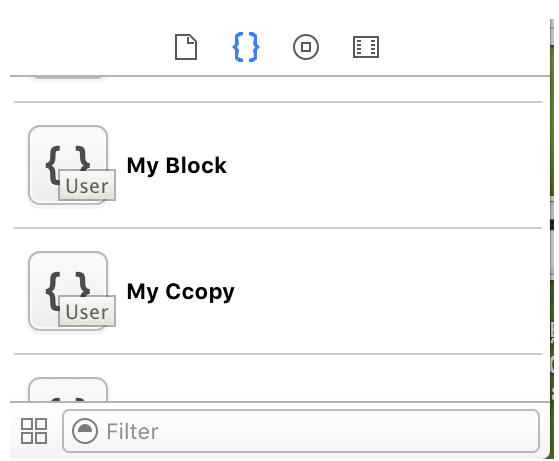Click the divider below library tab icons

[280, 76]
